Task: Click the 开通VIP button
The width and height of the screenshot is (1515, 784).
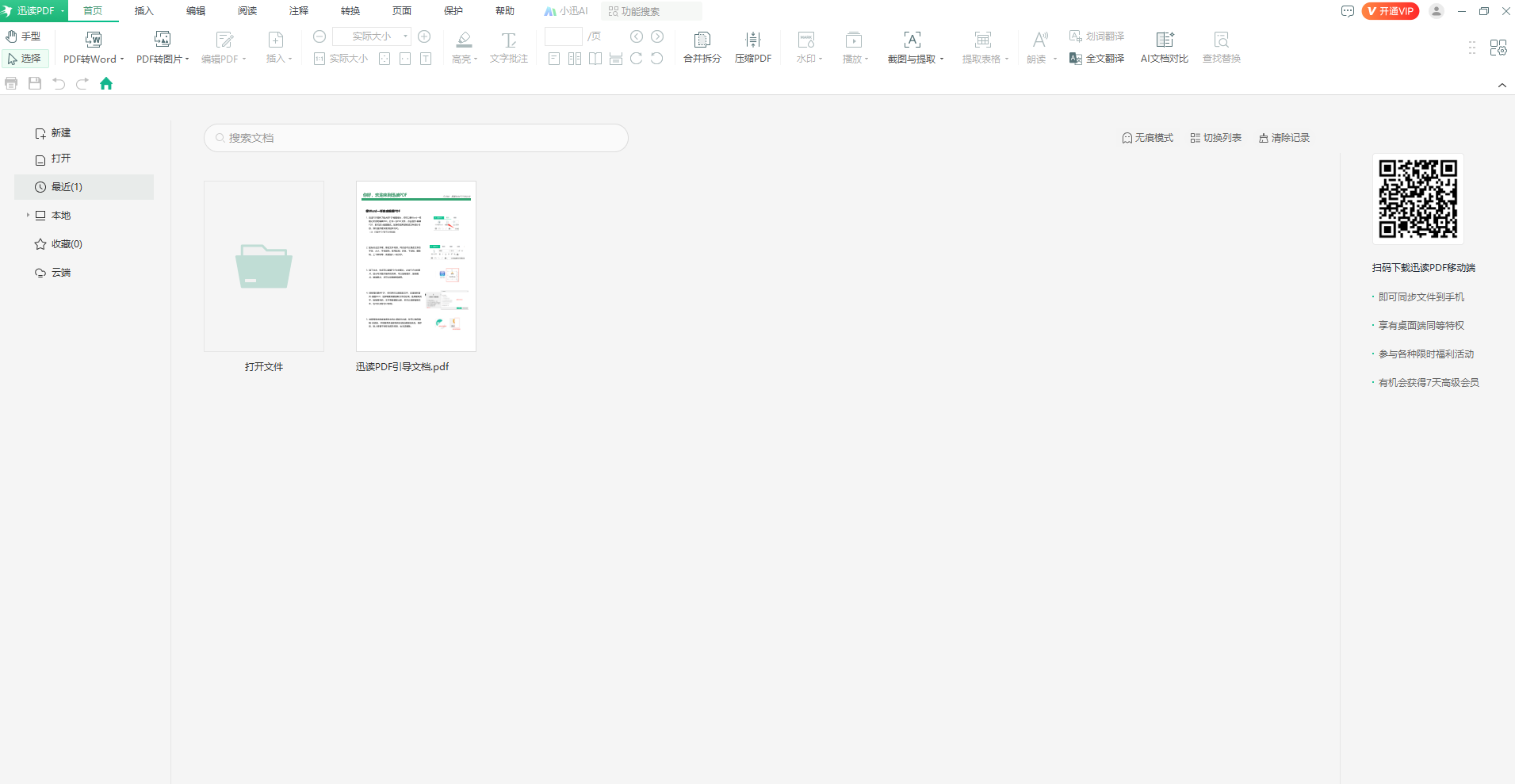Action: [1390, 11]
